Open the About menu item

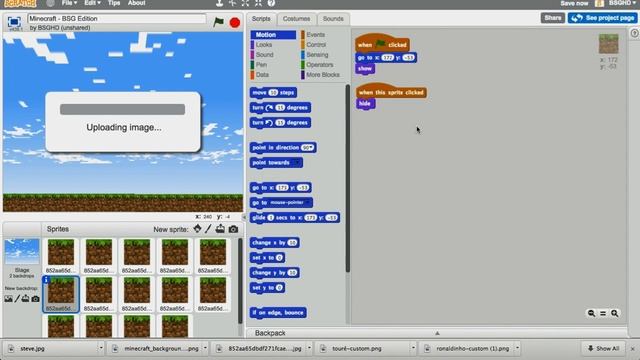(136, 3)
